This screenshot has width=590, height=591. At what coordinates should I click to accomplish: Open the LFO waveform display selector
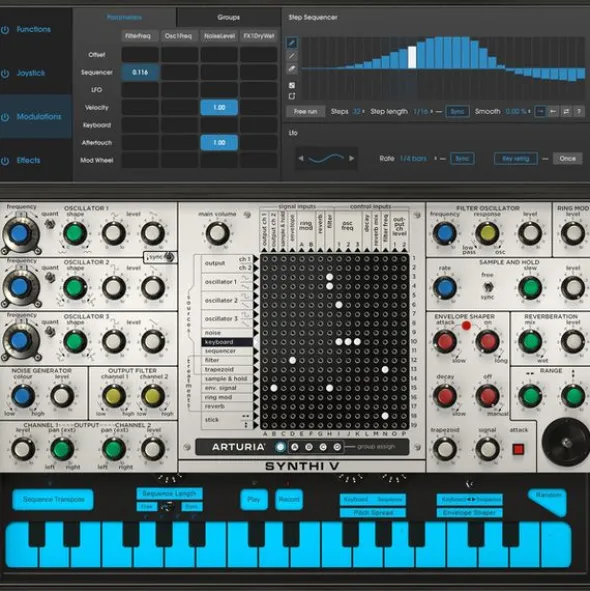point(326,158)
